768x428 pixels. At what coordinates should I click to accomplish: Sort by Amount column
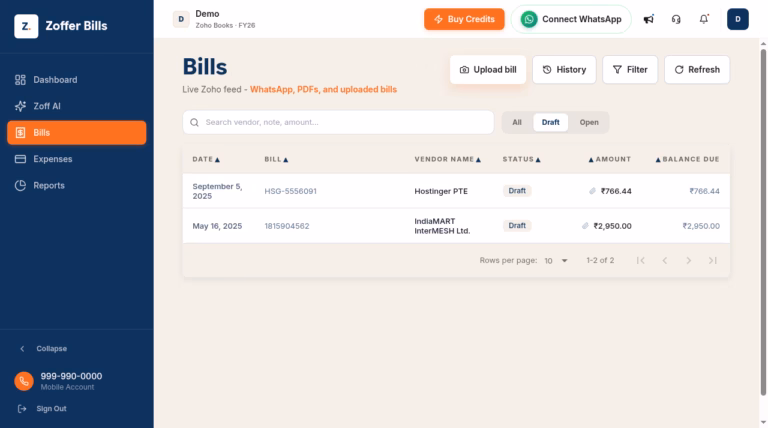click(609, 159)
